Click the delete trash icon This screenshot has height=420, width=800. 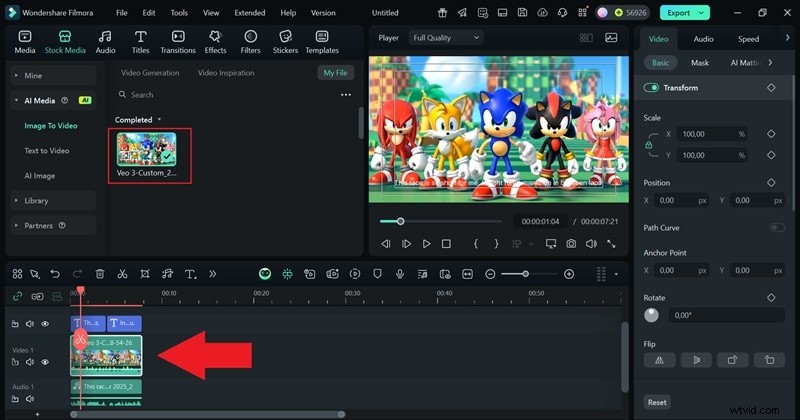[x=100, y=274]
